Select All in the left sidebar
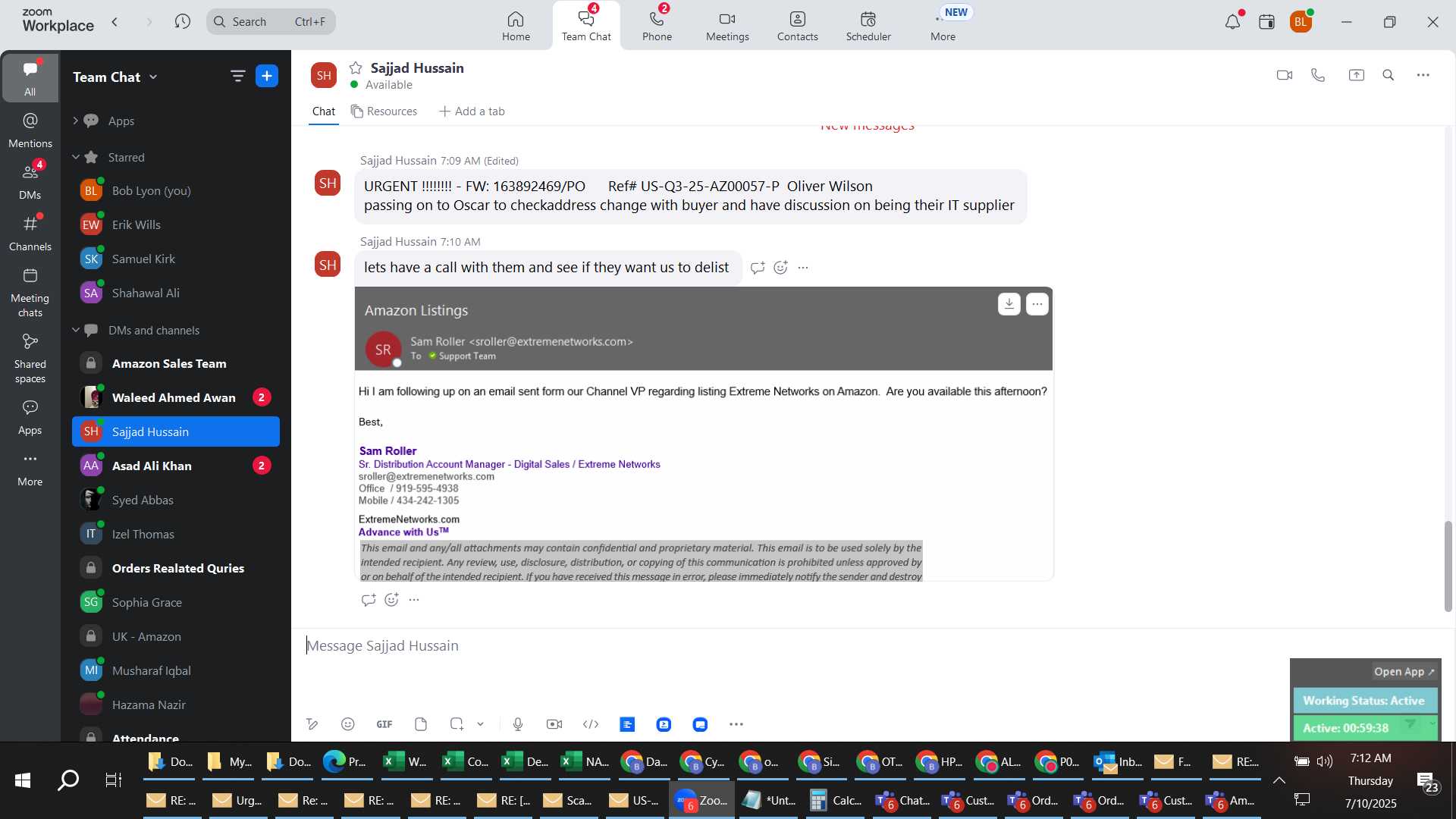The image size is (1456, 819). coord(30,77)
